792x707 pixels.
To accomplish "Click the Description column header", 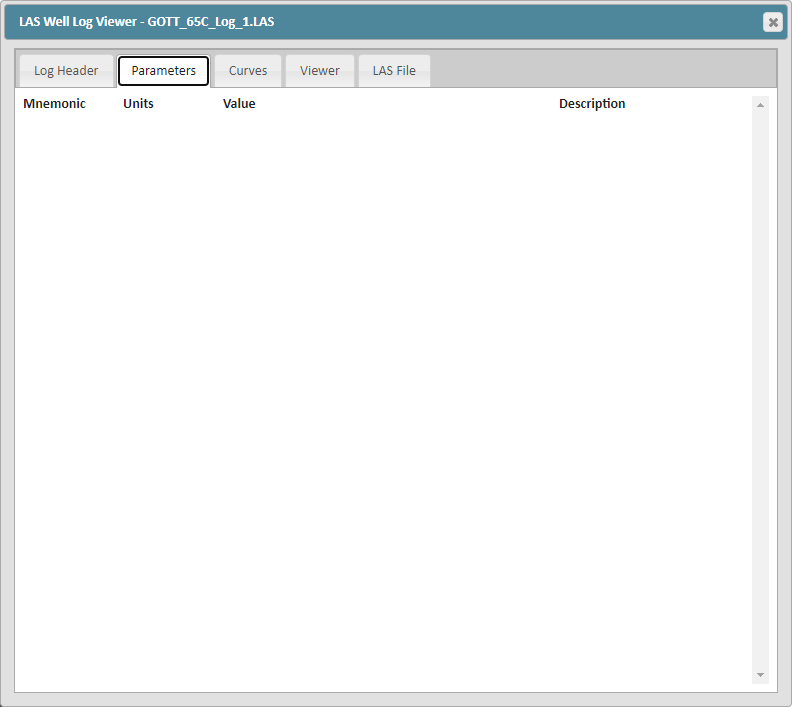I will pyautogui.click(x=592, y=104).
